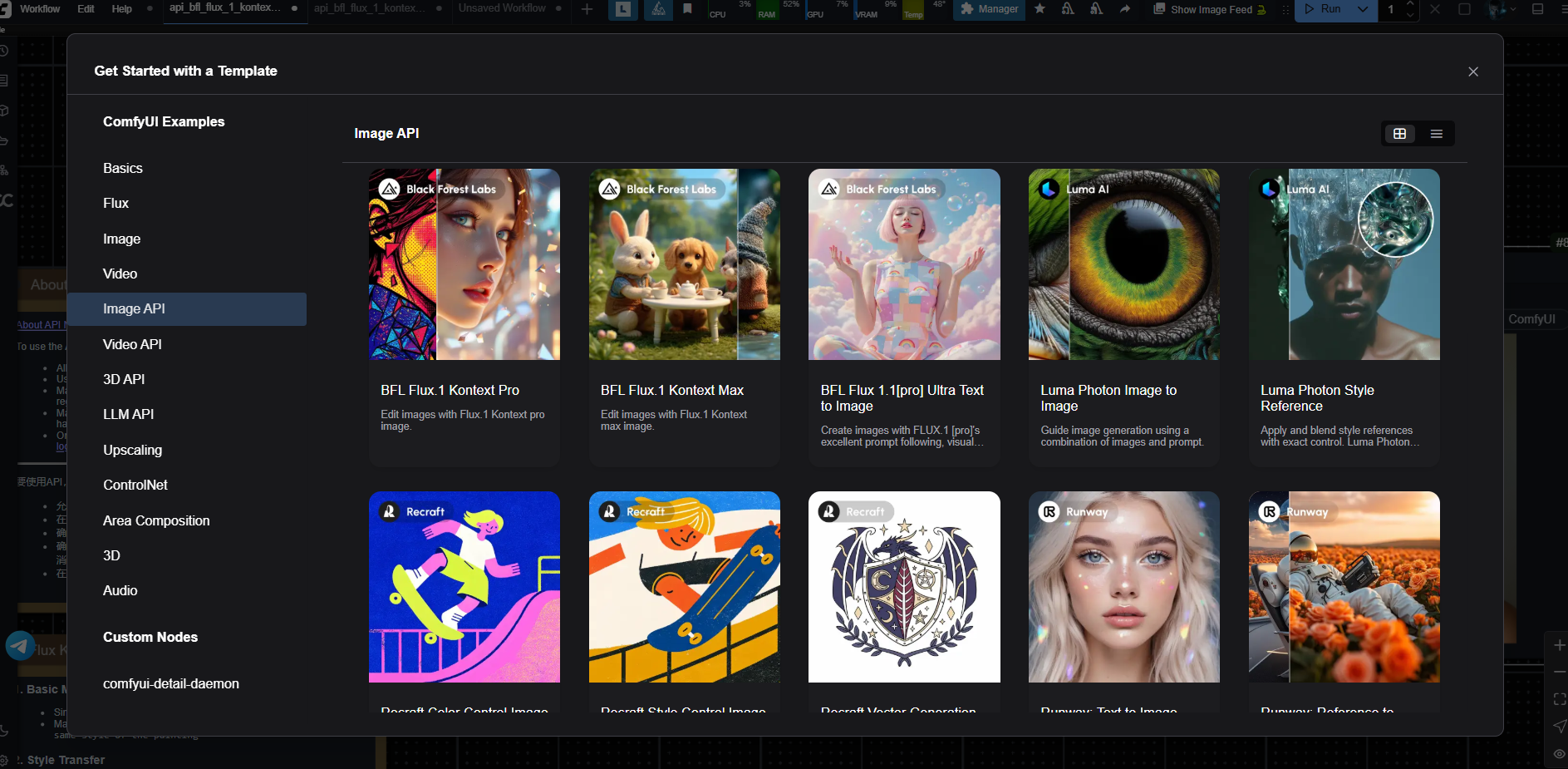Viewport: 1568px width, 769px height.
Task: Open the Flux template category
Action: coord(186,204)
